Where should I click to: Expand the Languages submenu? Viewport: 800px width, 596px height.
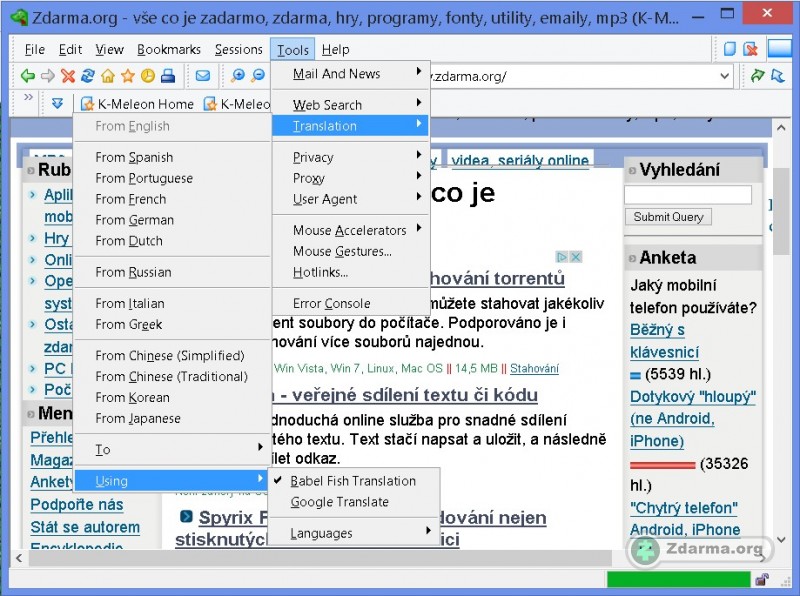pyautogui.click(x=353, y=533)
